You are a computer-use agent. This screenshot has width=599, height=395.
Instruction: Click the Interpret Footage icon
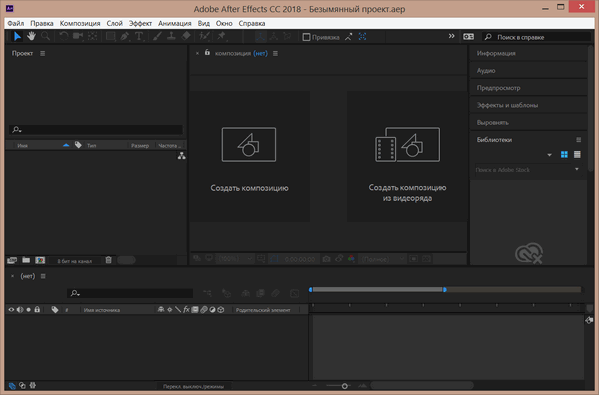[12, 260]
